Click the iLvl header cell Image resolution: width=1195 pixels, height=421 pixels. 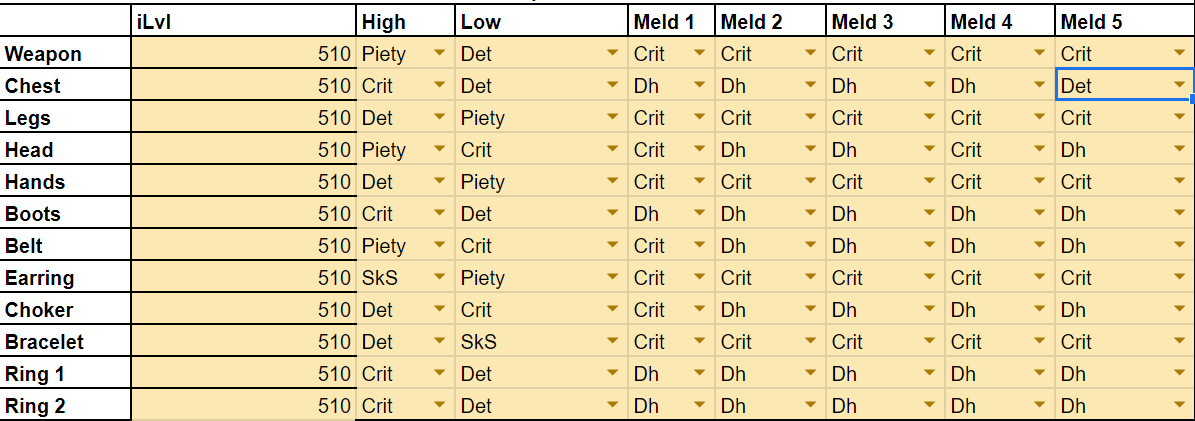coord(243,22)
